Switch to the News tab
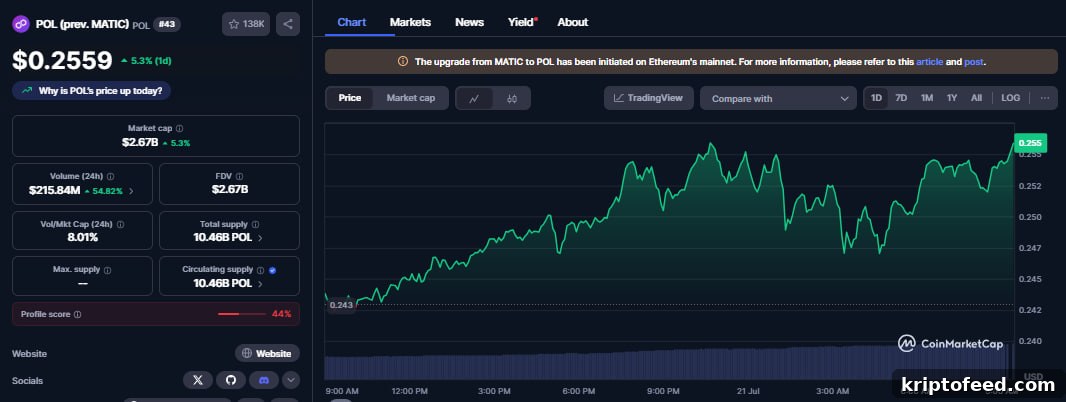The width and height of the screenshot is (1066, 402). 469,22
